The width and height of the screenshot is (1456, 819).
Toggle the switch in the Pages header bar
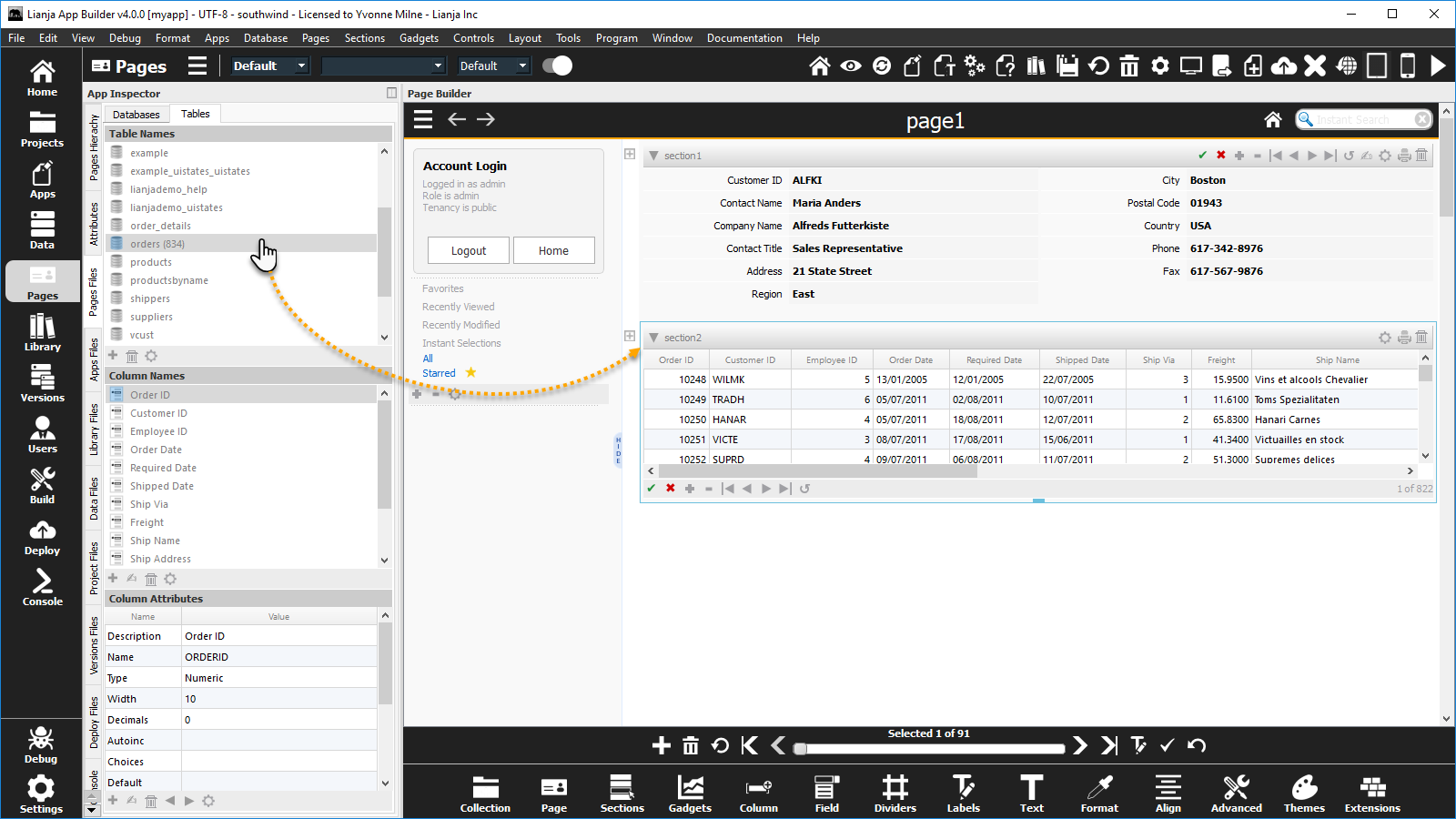[557, 66]
